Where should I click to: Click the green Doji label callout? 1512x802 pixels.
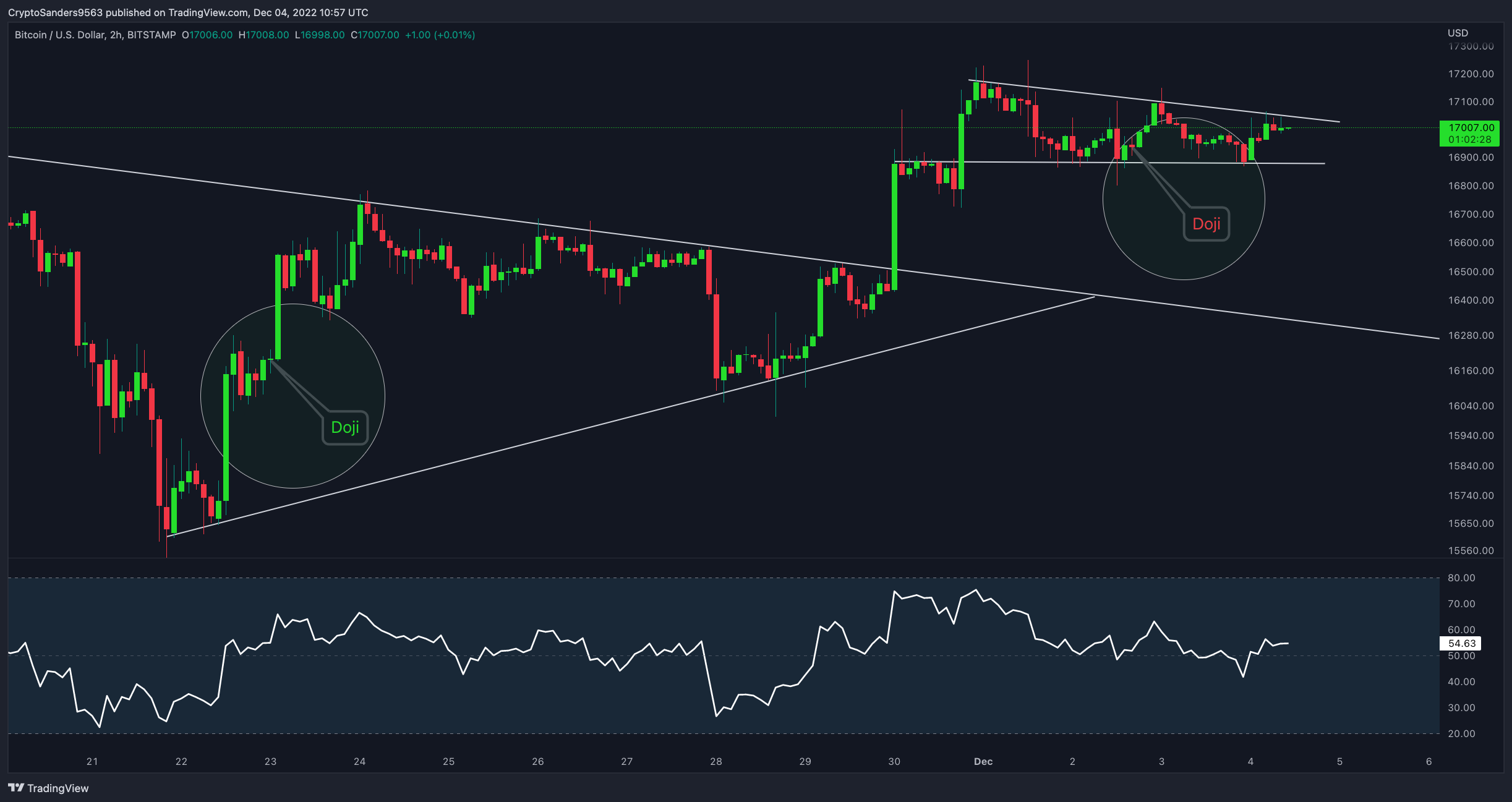pyautogui.click(x=345, y=427)
